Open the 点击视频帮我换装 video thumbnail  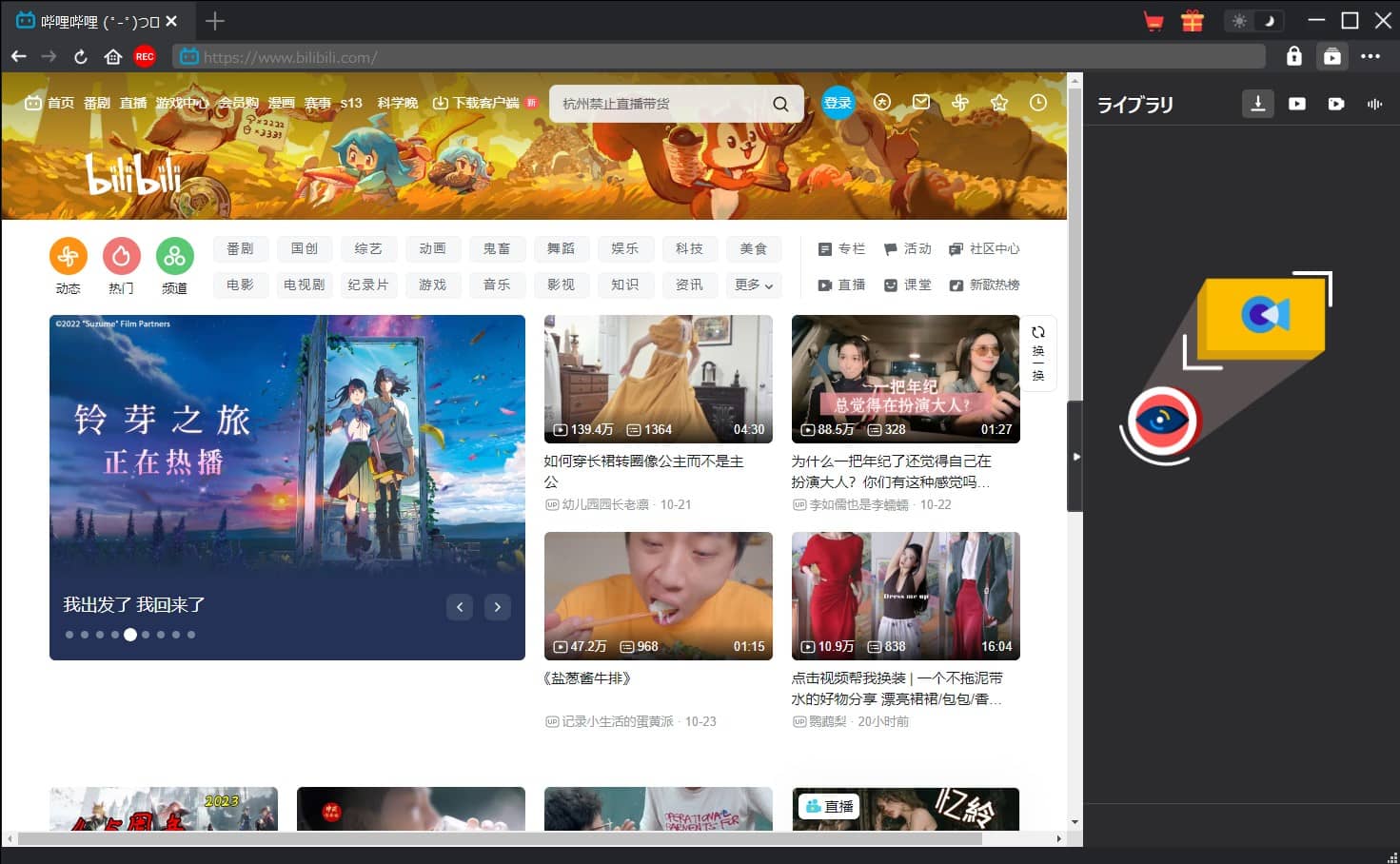click(x=906, y=596)
